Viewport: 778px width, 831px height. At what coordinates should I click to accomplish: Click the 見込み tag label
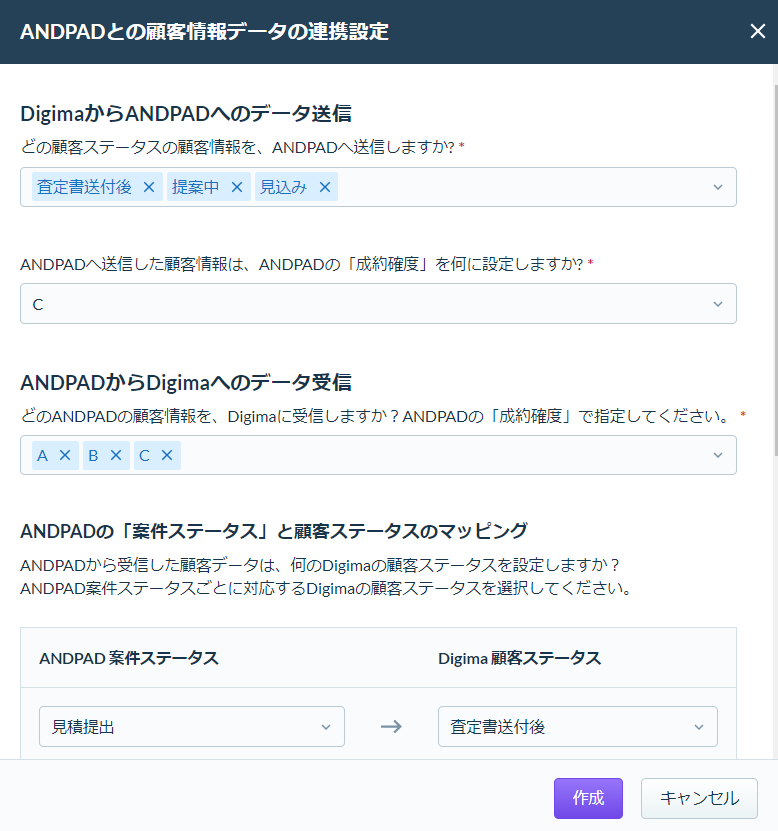point(284,187)
